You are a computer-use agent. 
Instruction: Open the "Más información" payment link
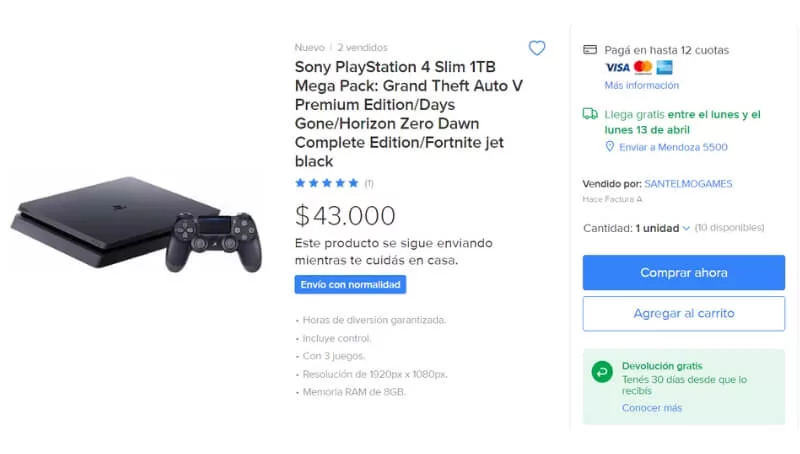[641, 86]
